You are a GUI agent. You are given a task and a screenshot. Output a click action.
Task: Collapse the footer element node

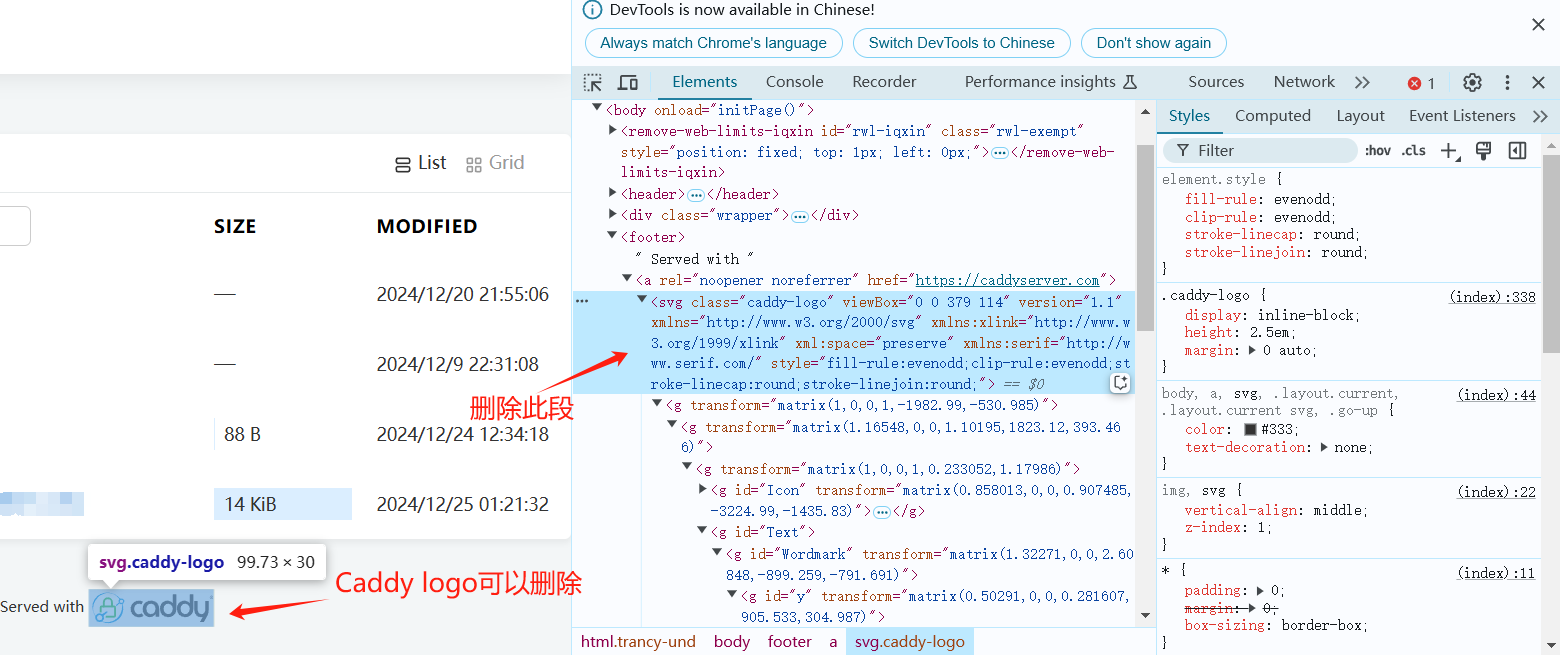[x=613, y=237]
